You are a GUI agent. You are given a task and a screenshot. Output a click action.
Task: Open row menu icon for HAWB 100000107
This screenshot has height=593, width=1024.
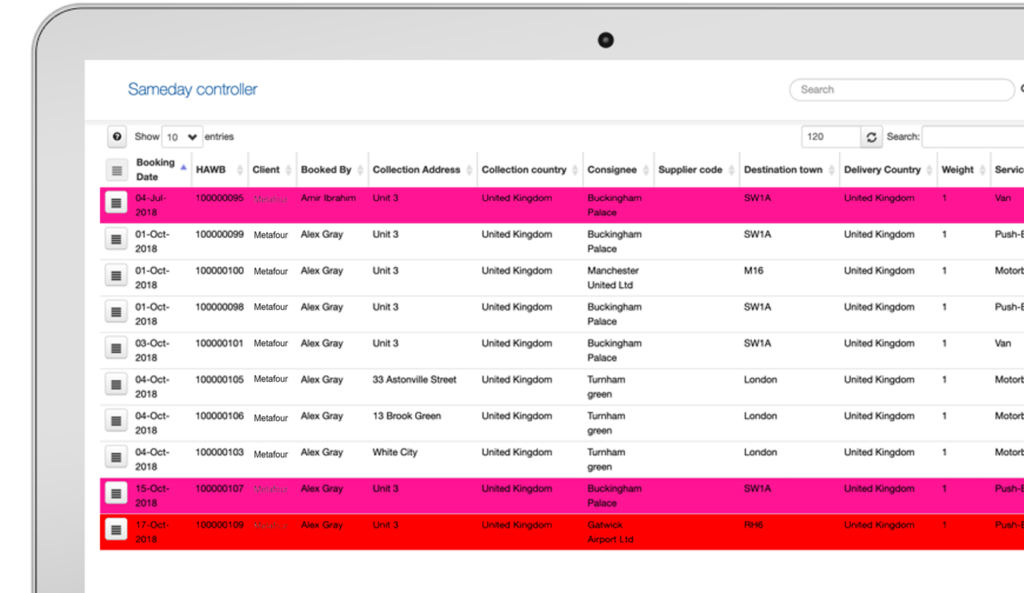point(116,494)
